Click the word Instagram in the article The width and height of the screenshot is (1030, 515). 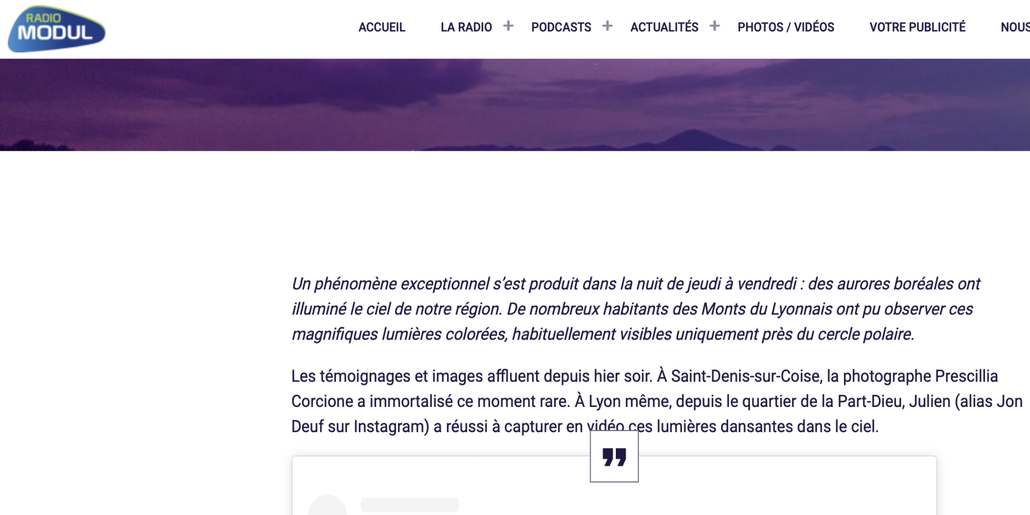click(x=392, y=426)
